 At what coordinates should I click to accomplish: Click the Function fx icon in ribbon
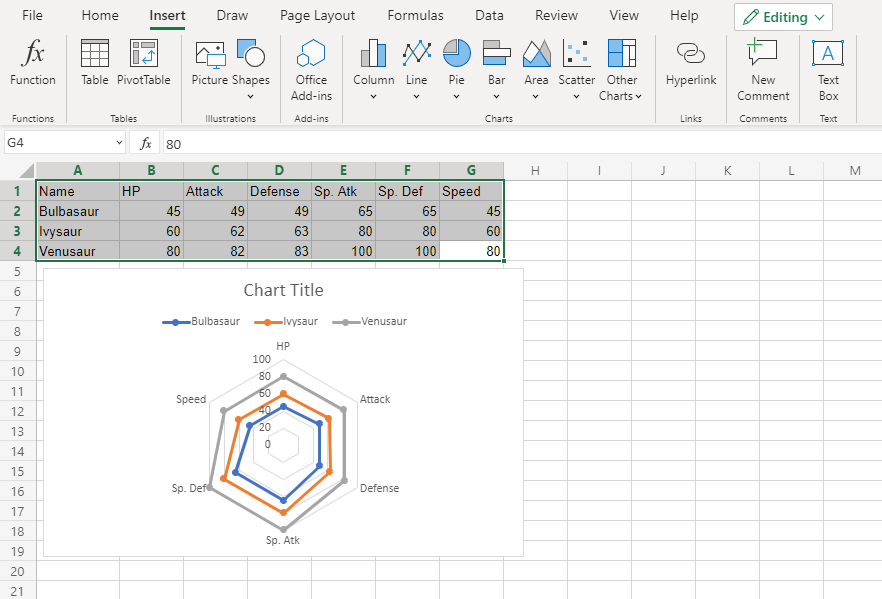point(33,64)
